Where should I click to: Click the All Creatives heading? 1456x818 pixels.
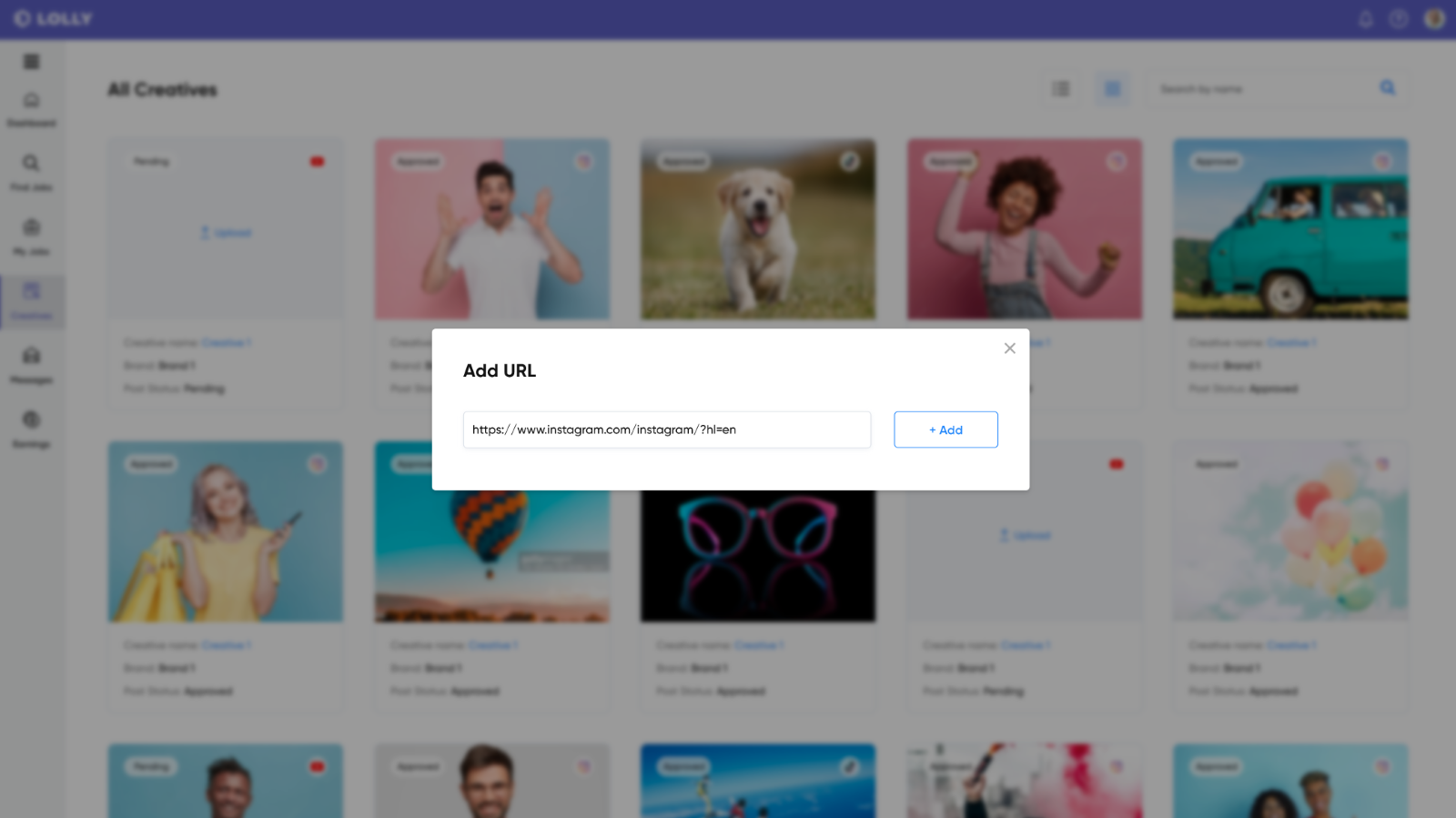click(163, 89)
